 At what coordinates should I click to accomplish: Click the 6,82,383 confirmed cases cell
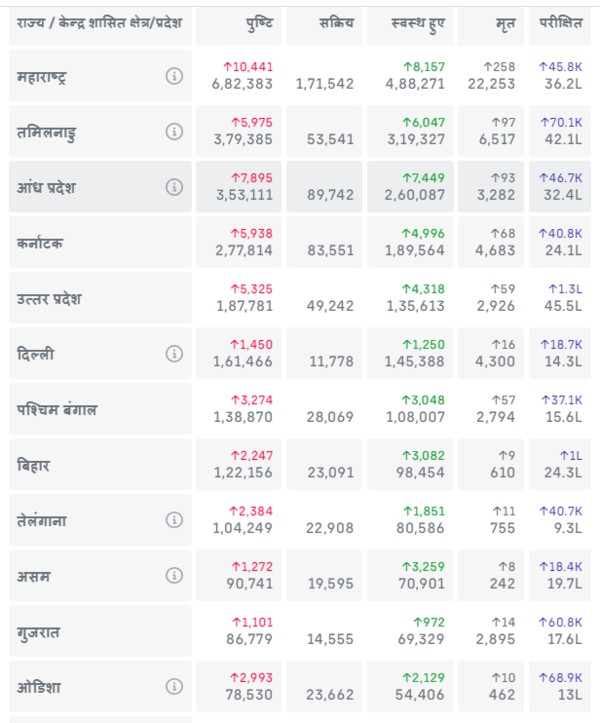pyautogui.click(x=242, y=85)
